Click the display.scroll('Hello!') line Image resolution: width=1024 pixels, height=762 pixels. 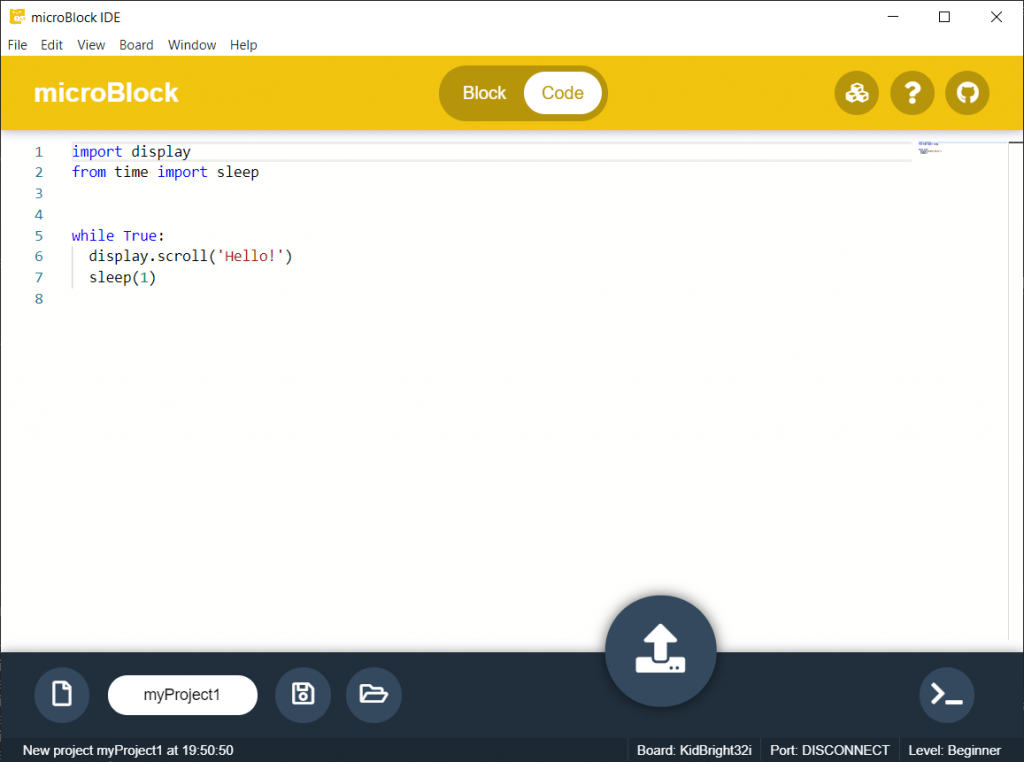click(x=191, y=257)
